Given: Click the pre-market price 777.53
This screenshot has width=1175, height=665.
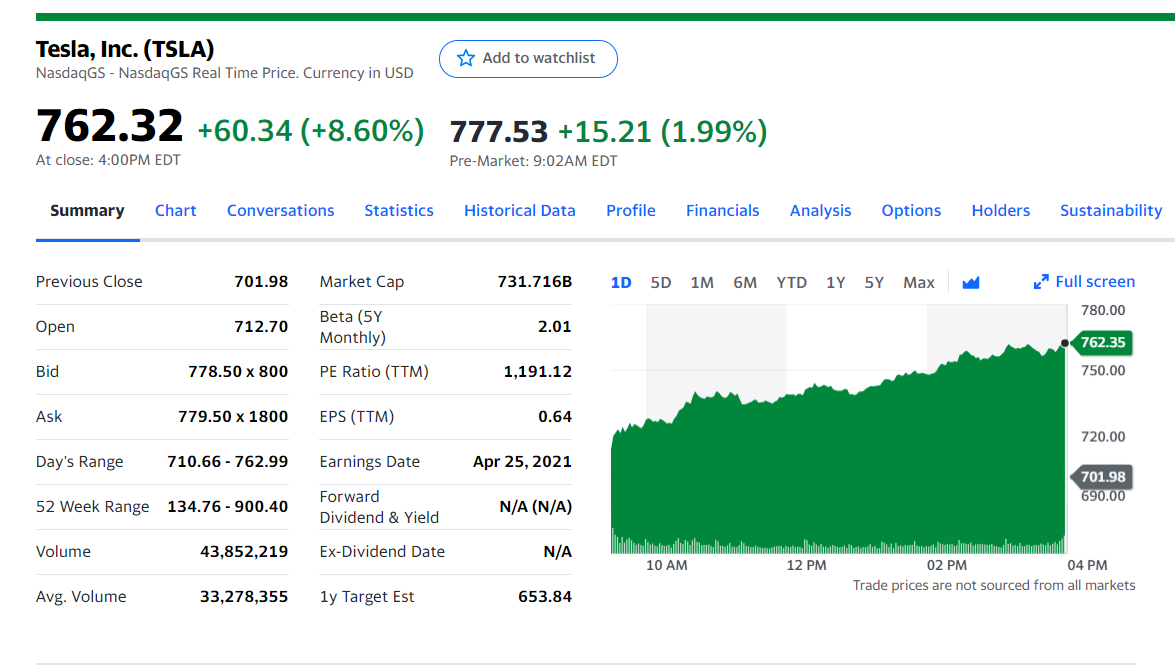Looking at the screenshot, I should pos(499,132).
